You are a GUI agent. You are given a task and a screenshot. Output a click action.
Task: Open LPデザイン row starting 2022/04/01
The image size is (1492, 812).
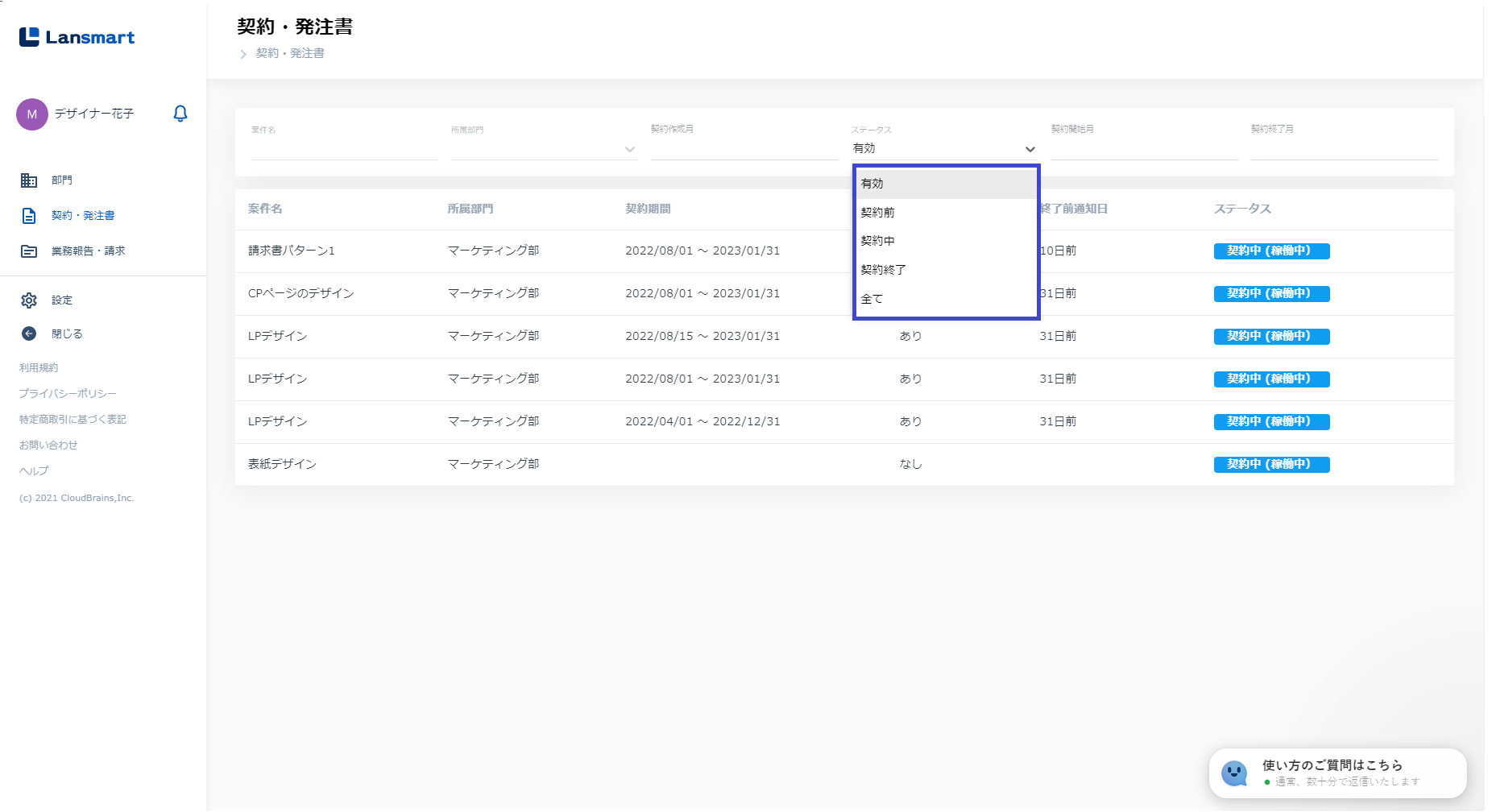(844, 422)
